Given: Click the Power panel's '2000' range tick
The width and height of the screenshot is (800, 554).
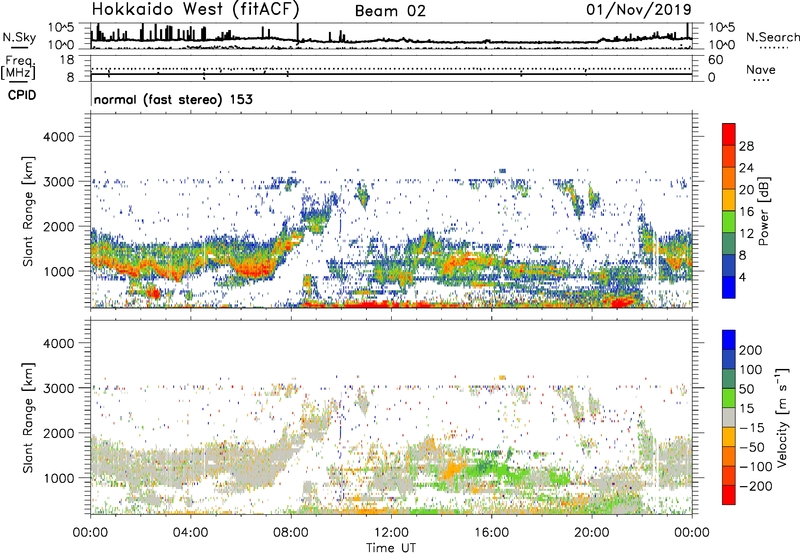Looking at the screenshot, I should [58, 226].
